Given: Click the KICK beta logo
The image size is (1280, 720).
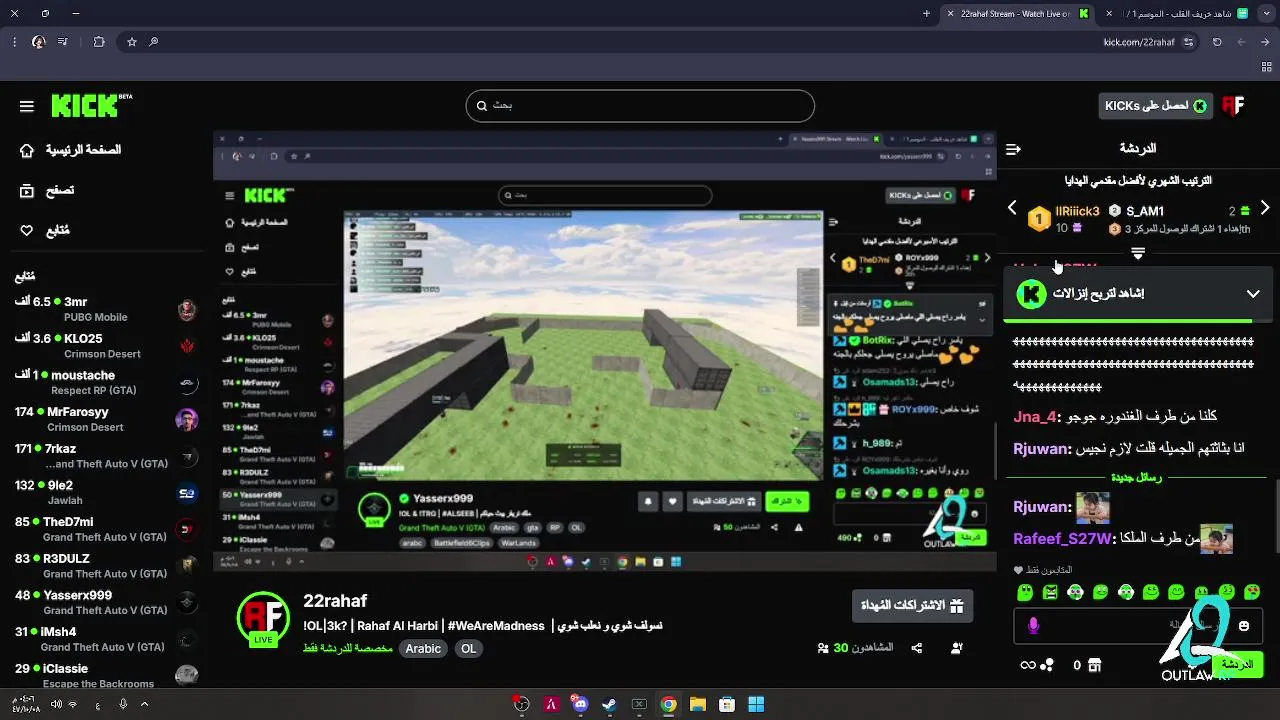Looking at the screenshot, I should click(x=91, y=105).
